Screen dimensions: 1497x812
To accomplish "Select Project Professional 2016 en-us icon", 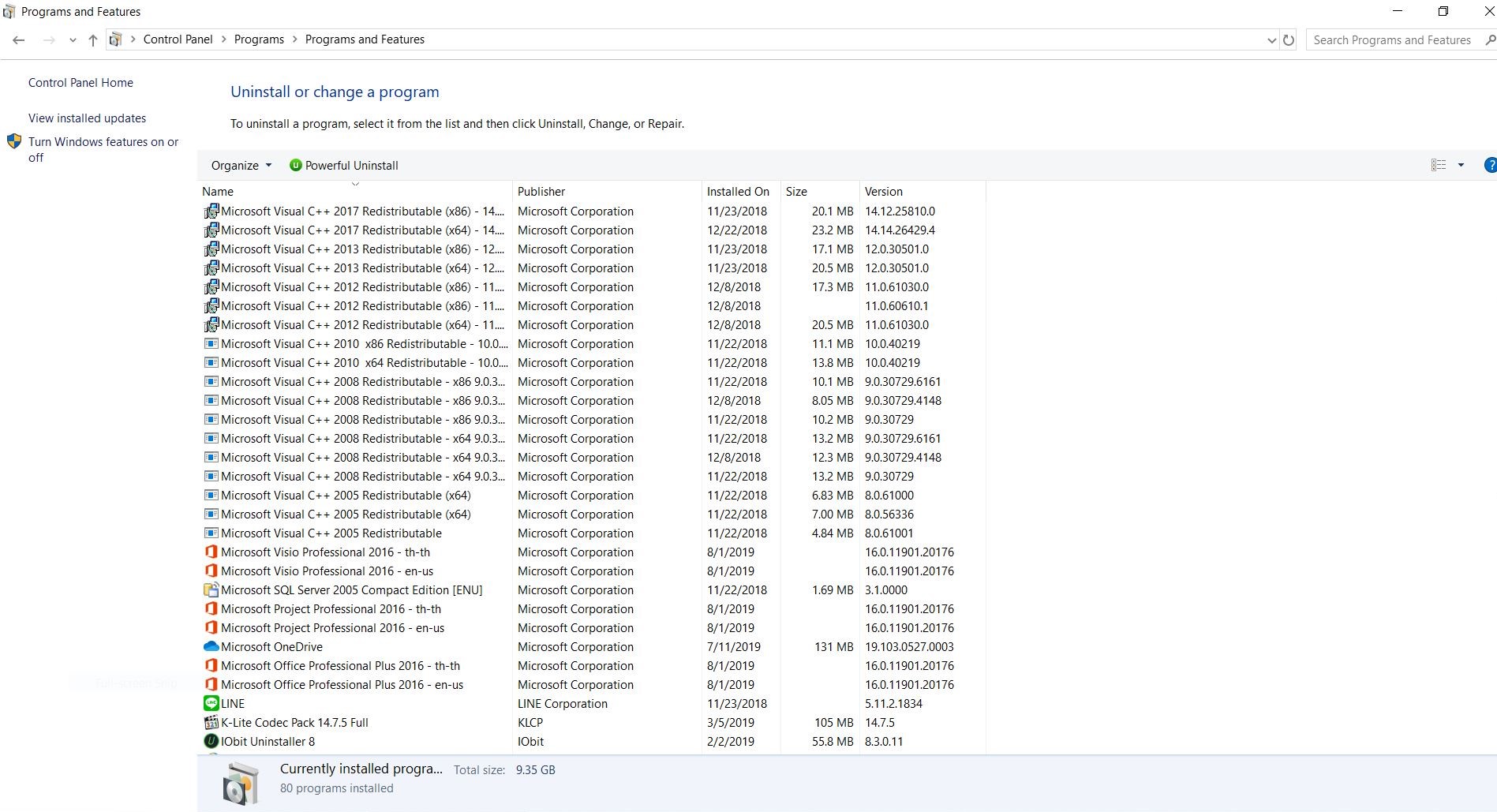I will click(211, 627).
